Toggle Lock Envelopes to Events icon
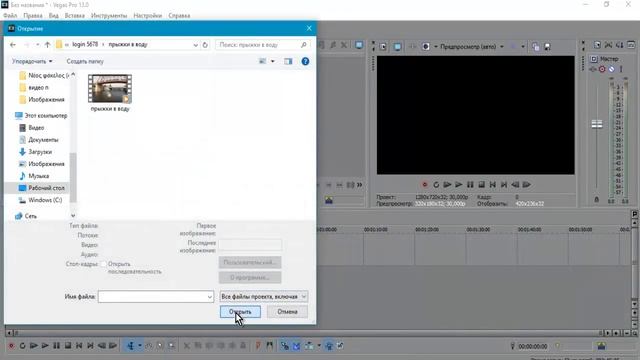This screenshot has height=360, width=640. (x=329, y=346)
